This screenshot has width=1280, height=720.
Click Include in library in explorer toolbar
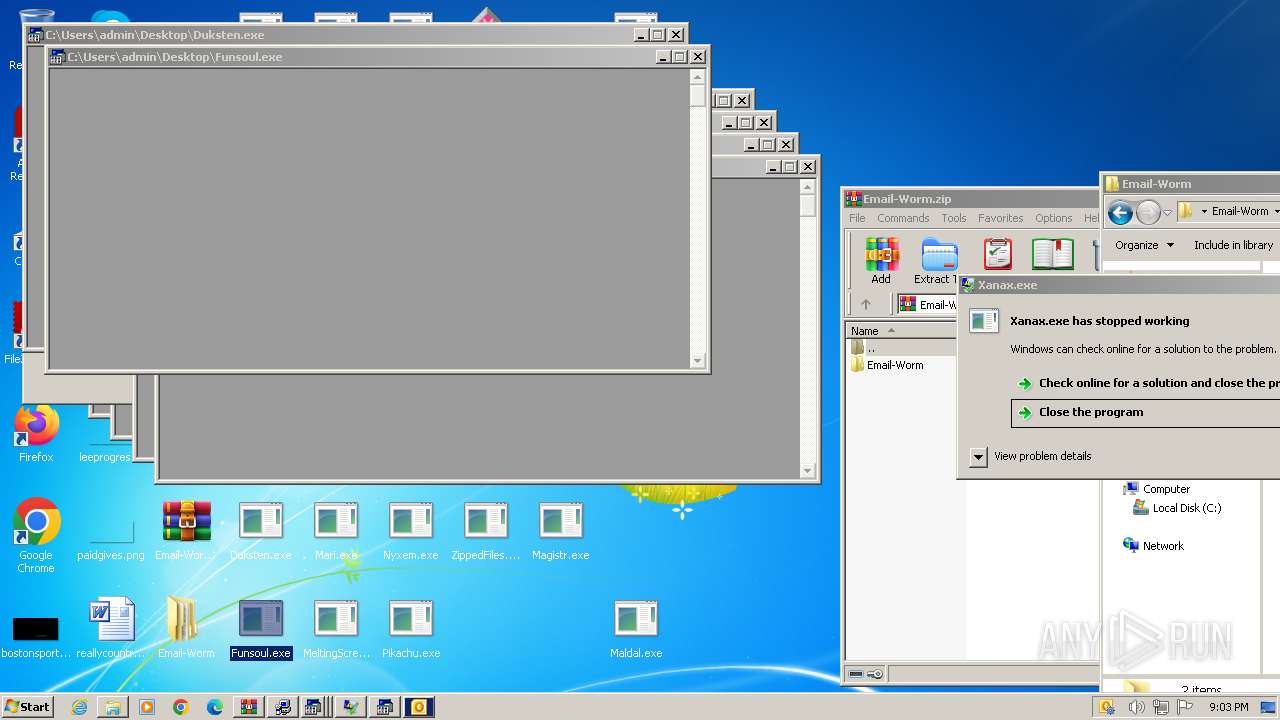1233,245
